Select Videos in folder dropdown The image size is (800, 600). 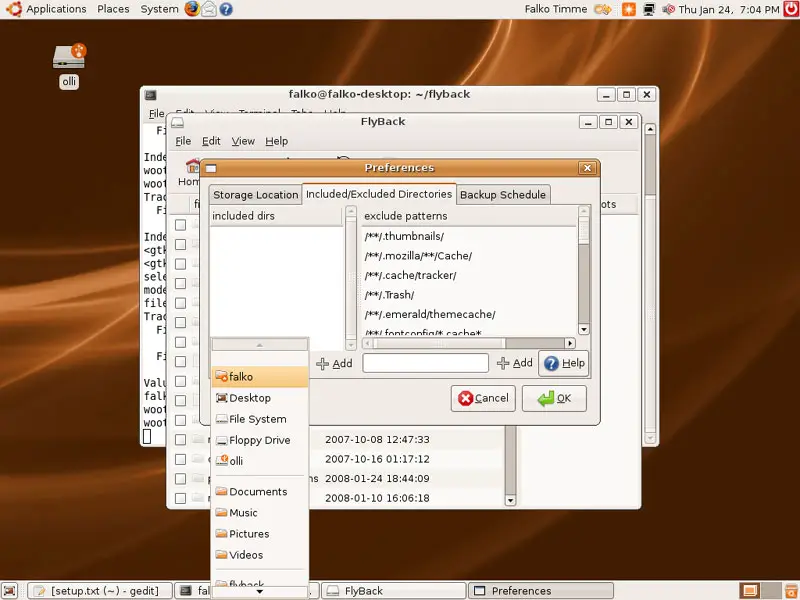pos(259,555)
